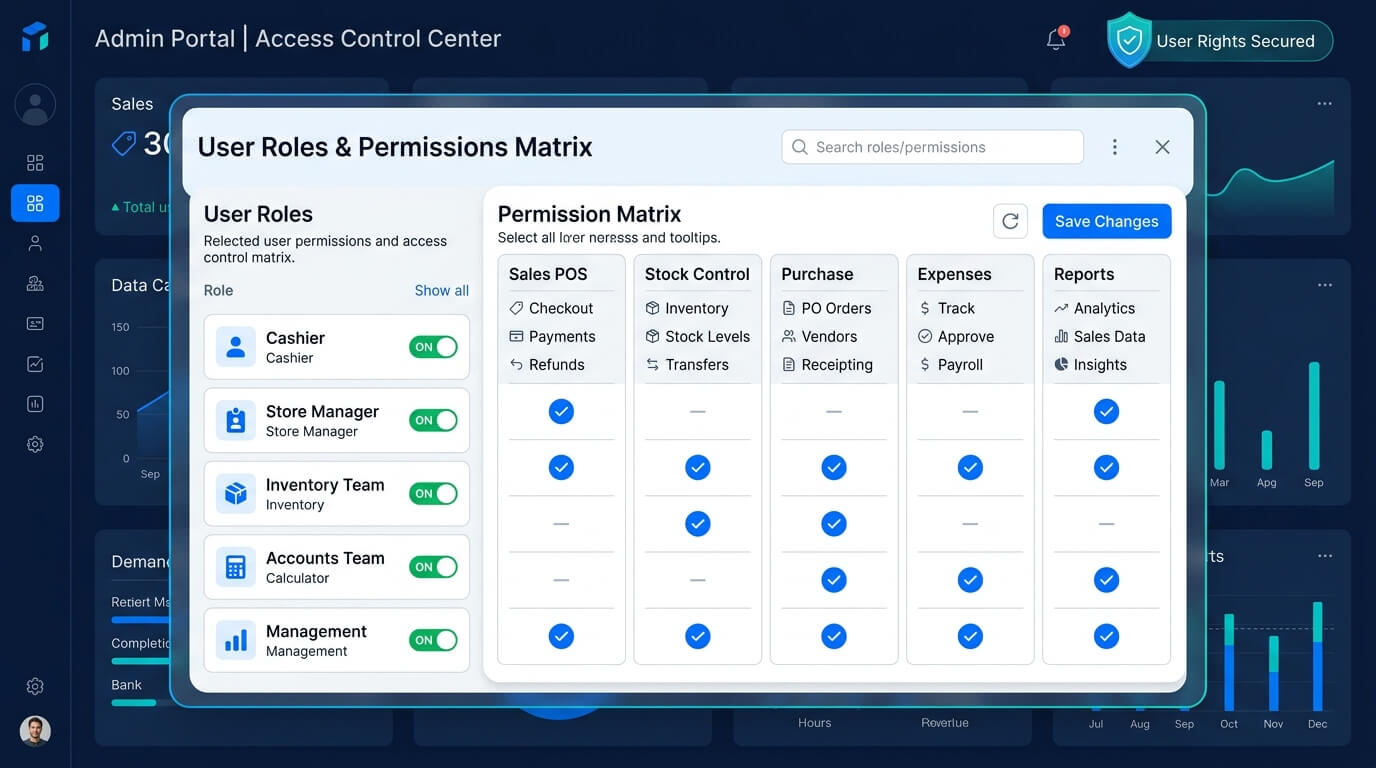
Task: Close the User Roles & Permissions dialog
Action: (1162, 147)
